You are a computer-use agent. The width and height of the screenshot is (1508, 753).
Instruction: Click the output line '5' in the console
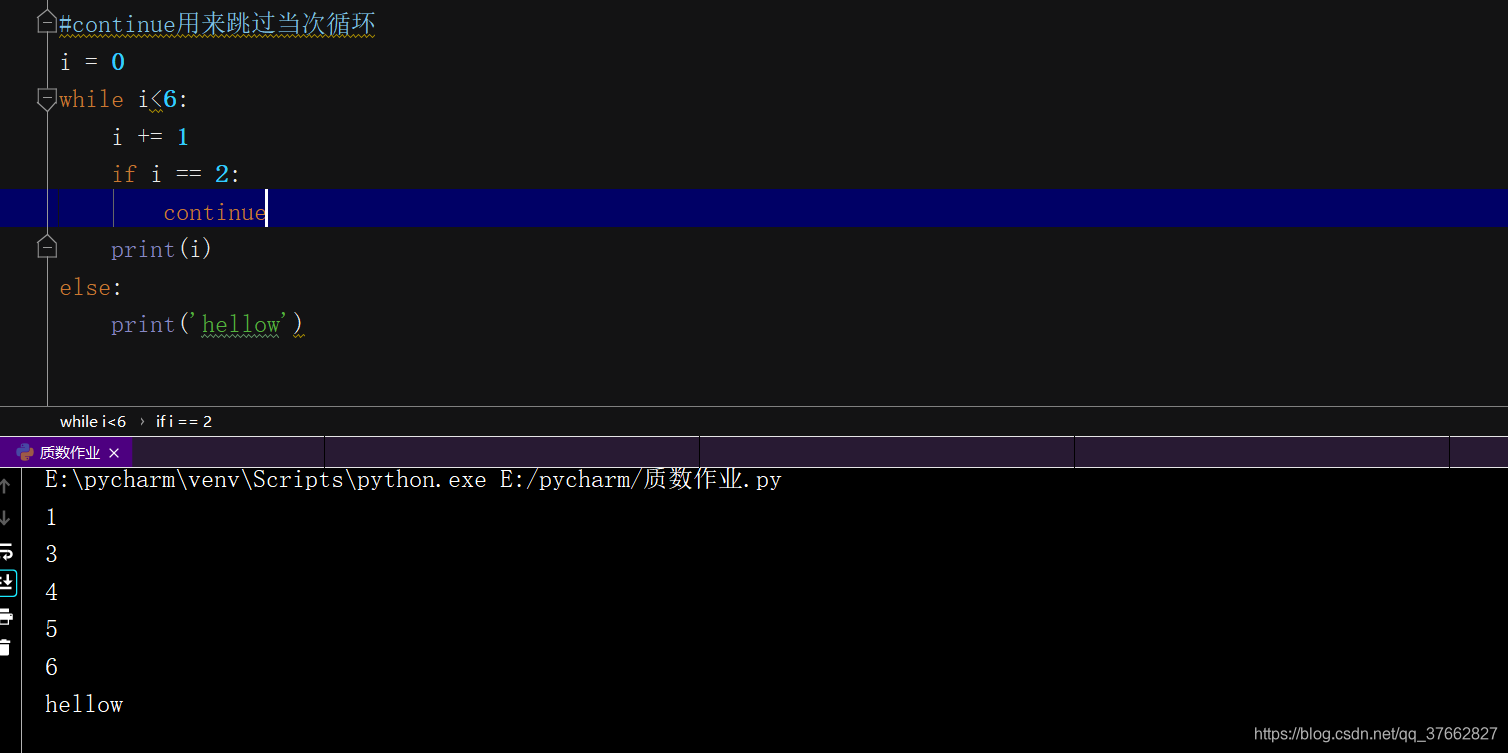(x=51, y=629)
